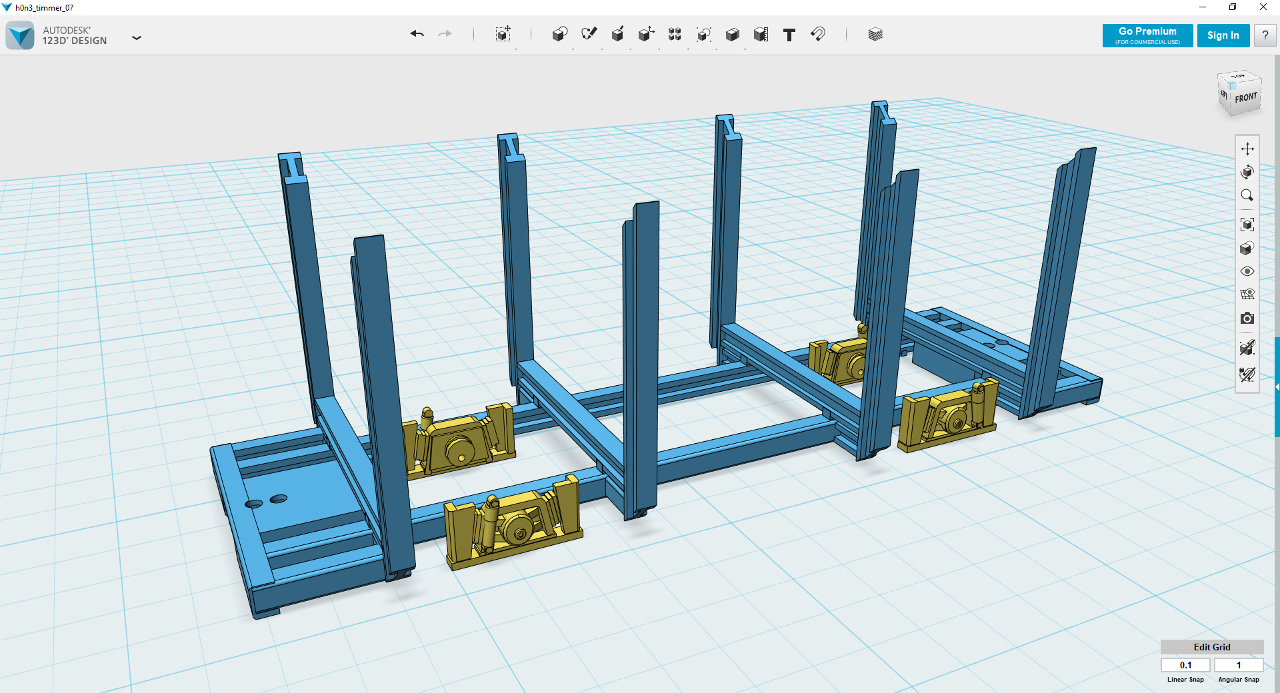This screenshot has height=693, width=1280.
Task: Click the LEFT face of view cube
Action: click(1223, 96)
